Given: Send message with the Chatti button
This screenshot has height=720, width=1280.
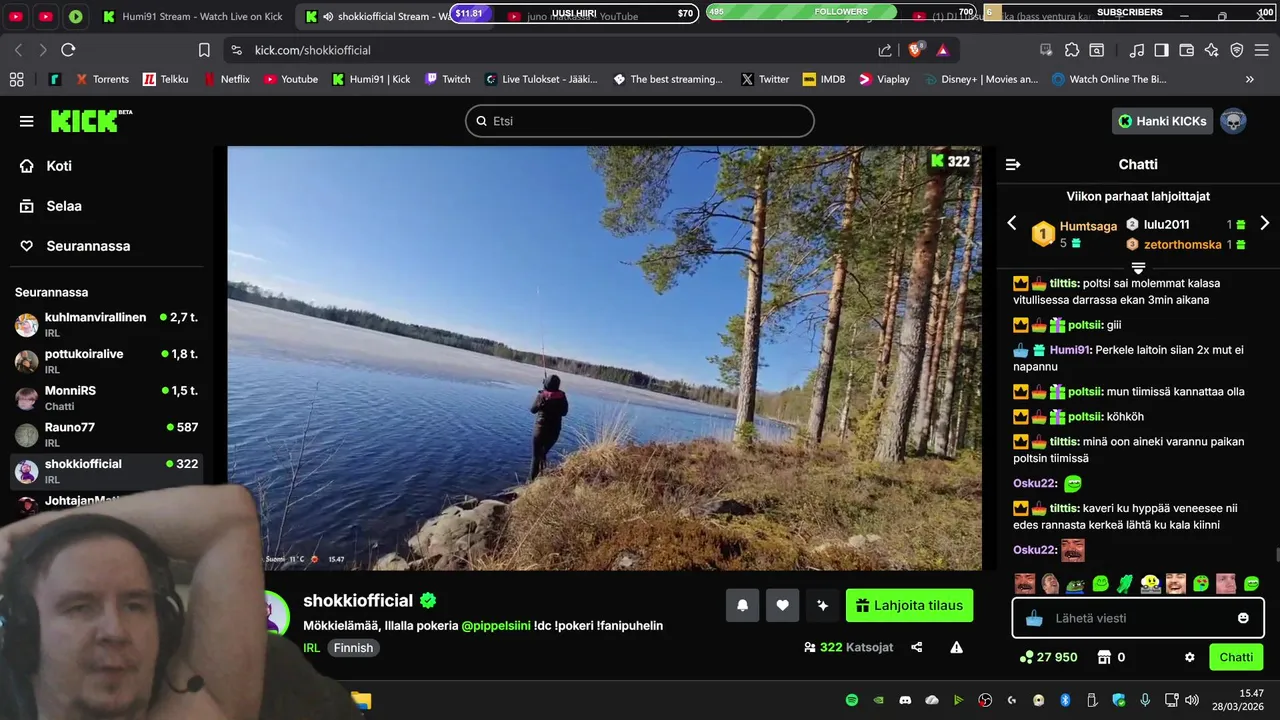Looking at the screenshot, I should (x=1236, y=657).
